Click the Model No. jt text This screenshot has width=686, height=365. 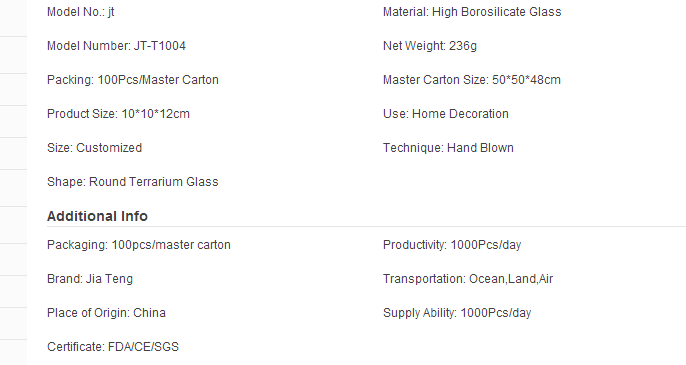coord(80,12)
